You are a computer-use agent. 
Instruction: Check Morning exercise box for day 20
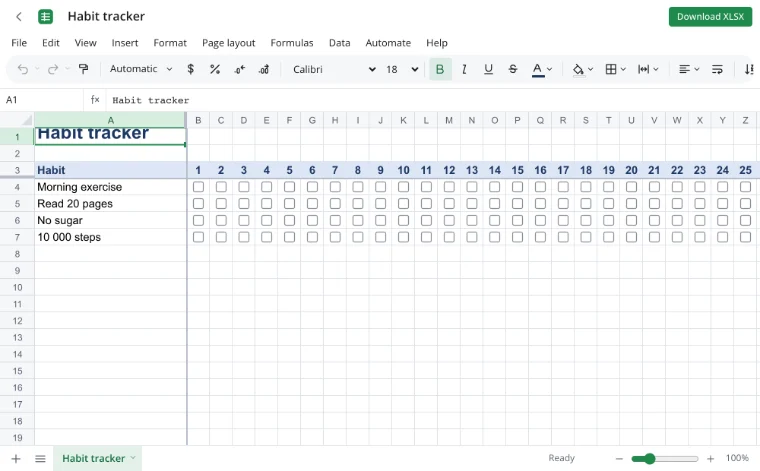pyautogui.click(x=631, y=187)
